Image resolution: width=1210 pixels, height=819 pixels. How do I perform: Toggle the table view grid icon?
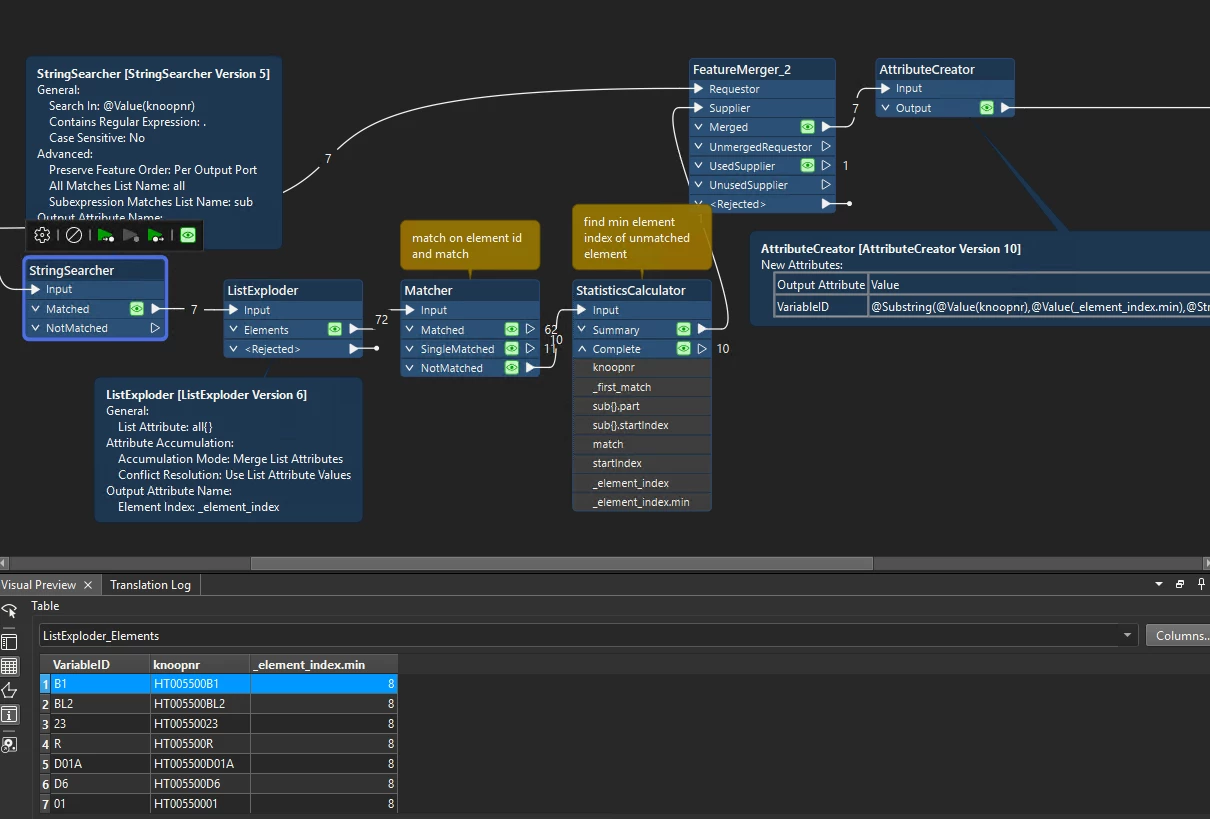click(9, 666)
